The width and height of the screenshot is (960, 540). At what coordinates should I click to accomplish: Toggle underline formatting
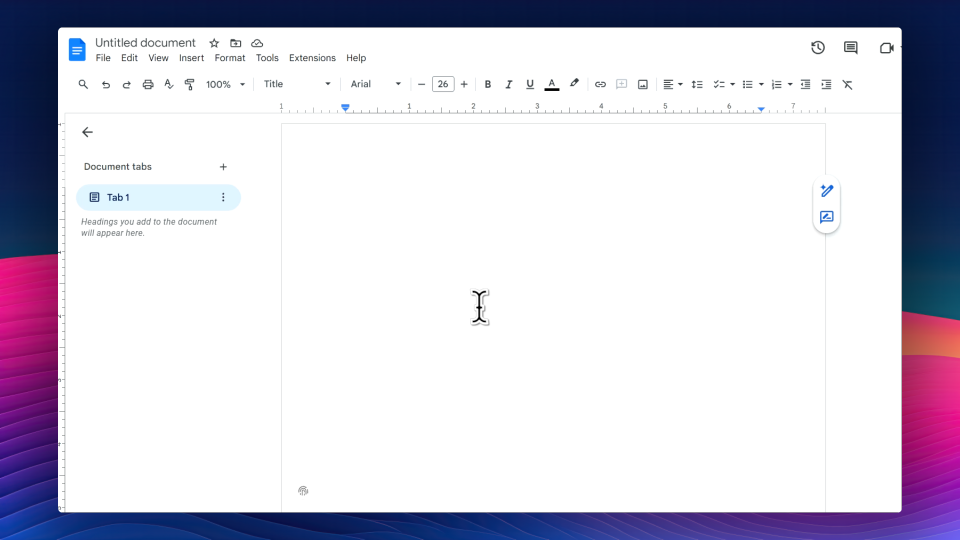point(530,84)
